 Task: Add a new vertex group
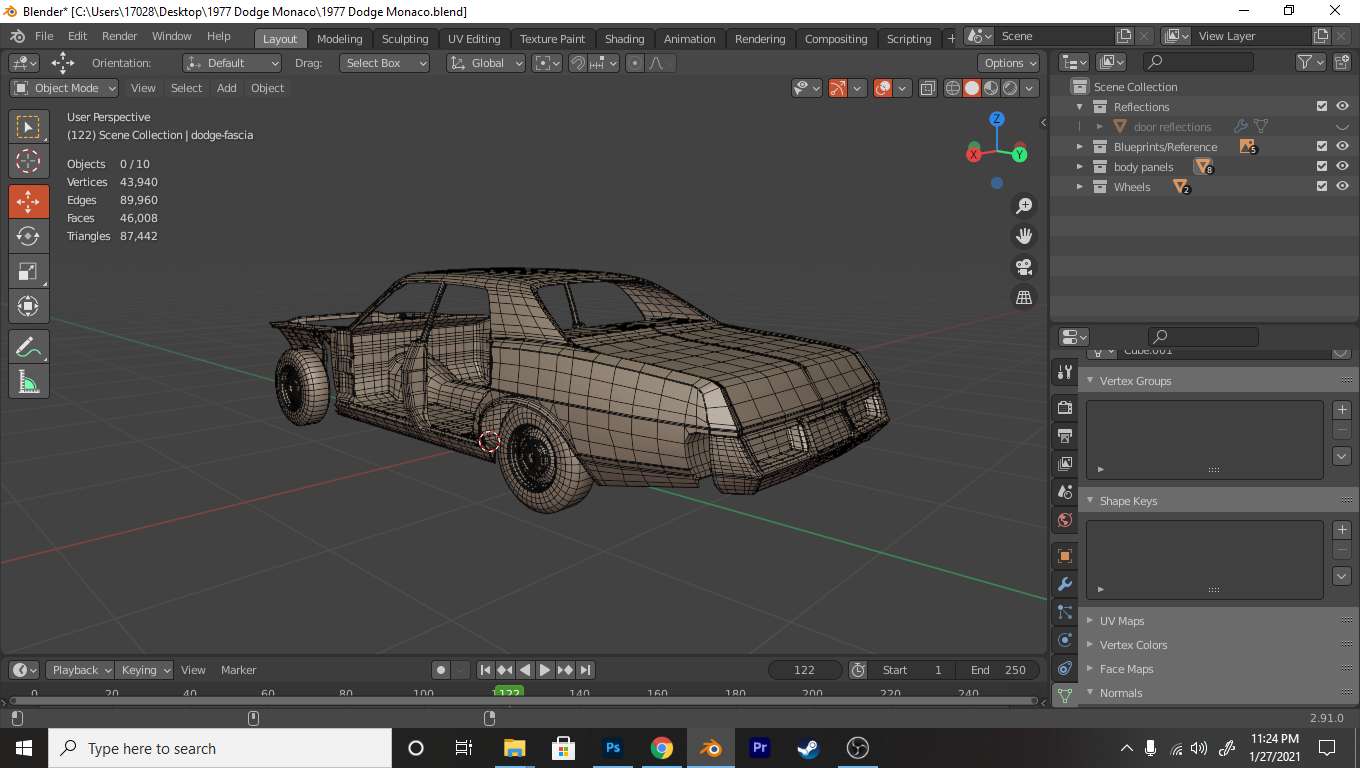coord(1343,410)
